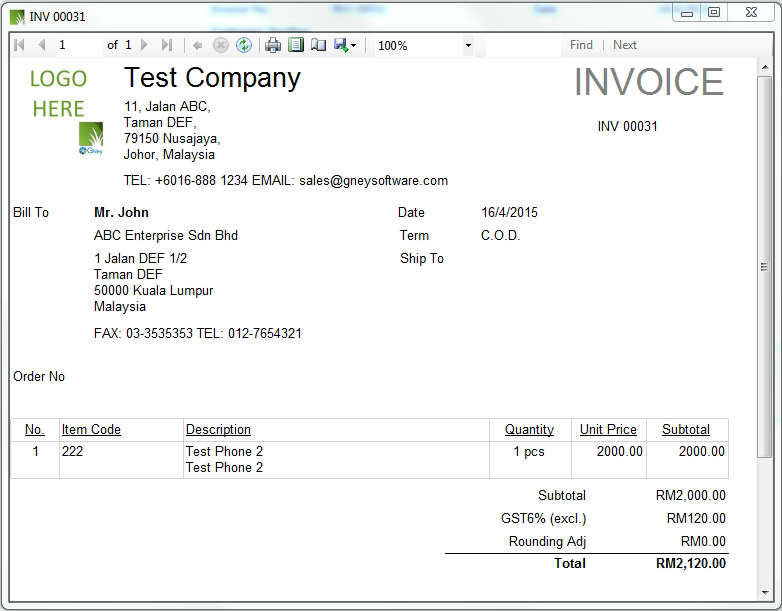The height and width of the screenshot is (611, 782).
Task: Go to previous page of report
Action: pos(42,45)
